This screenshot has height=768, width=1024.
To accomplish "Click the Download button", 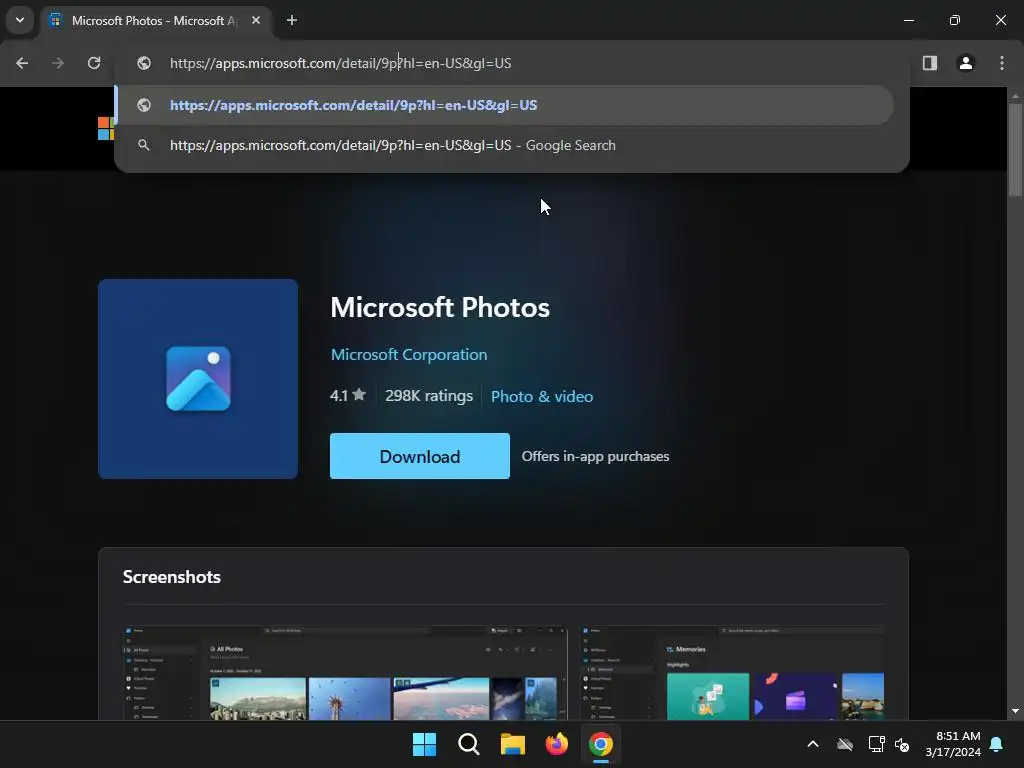I will 420,456.
